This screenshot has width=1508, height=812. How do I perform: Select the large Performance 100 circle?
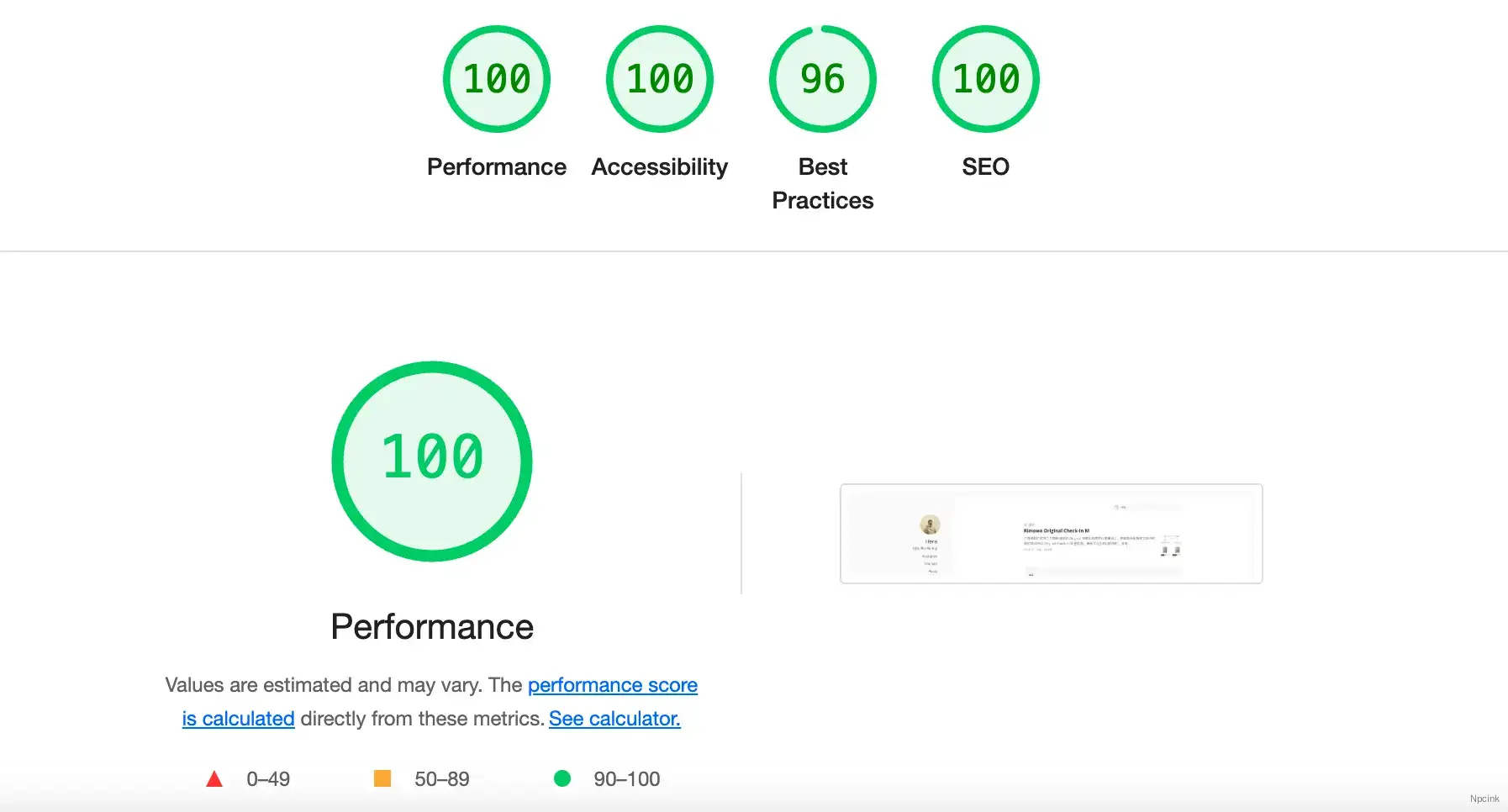pyautogui.click(x=432, y=460)
